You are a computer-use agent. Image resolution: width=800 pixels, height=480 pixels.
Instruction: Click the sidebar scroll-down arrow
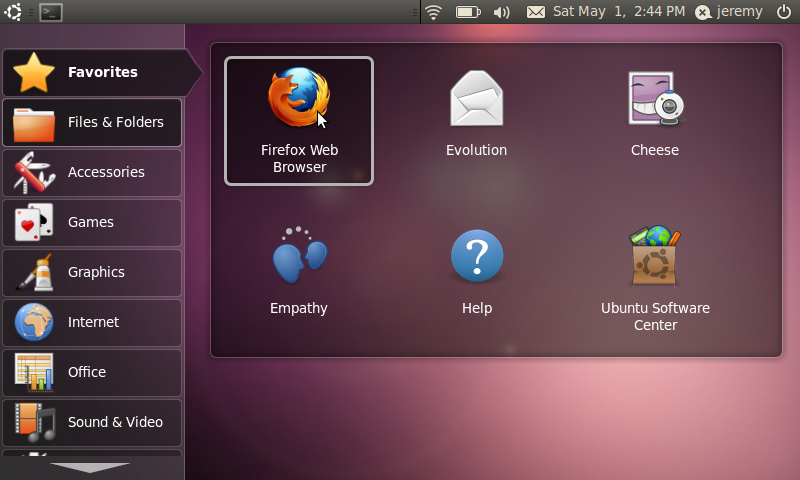(x=90, y=467)
